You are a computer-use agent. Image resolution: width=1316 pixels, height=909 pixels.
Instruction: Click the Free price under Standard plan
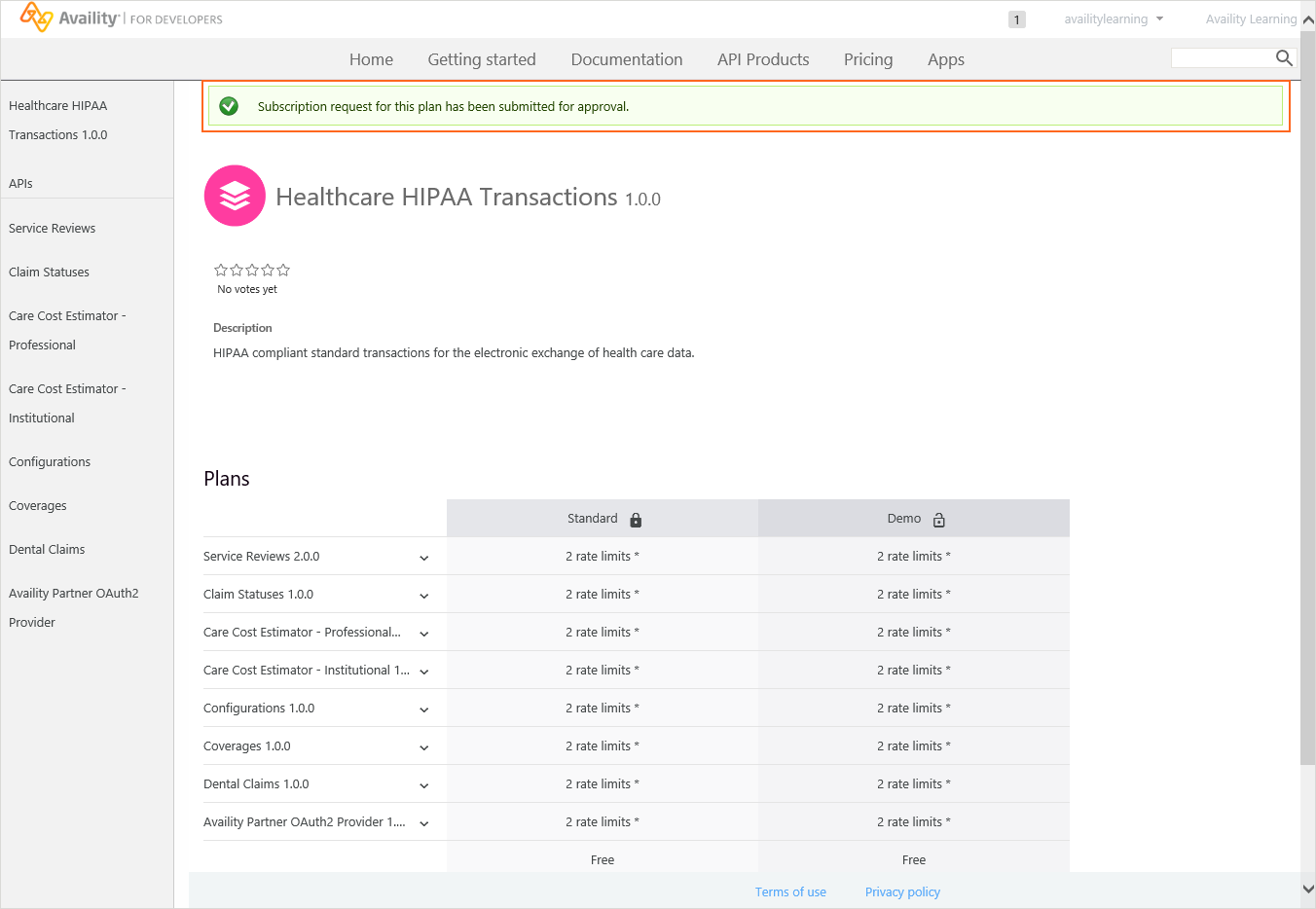(x=603, y=859)
